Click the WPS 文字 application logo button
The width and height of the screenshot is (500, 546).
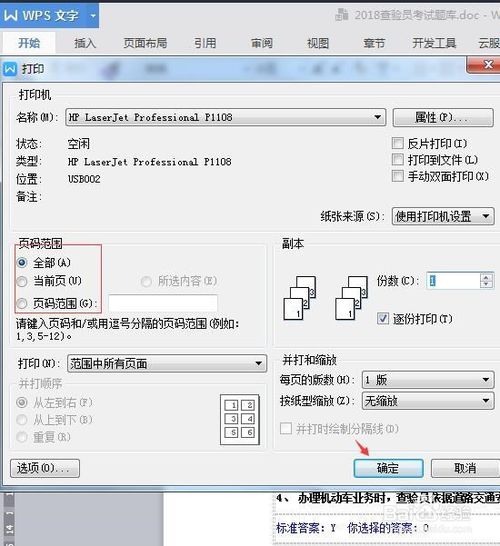coord(42,15)
